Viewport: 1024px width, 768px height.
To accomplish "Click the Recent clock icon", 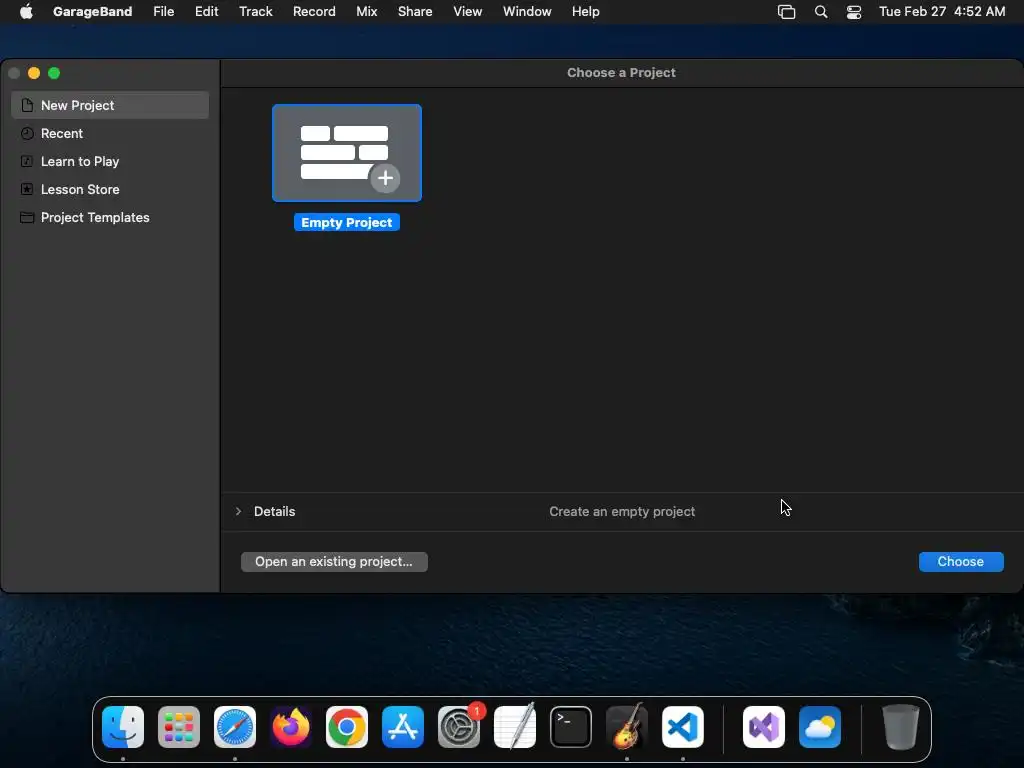I will 27,133.
